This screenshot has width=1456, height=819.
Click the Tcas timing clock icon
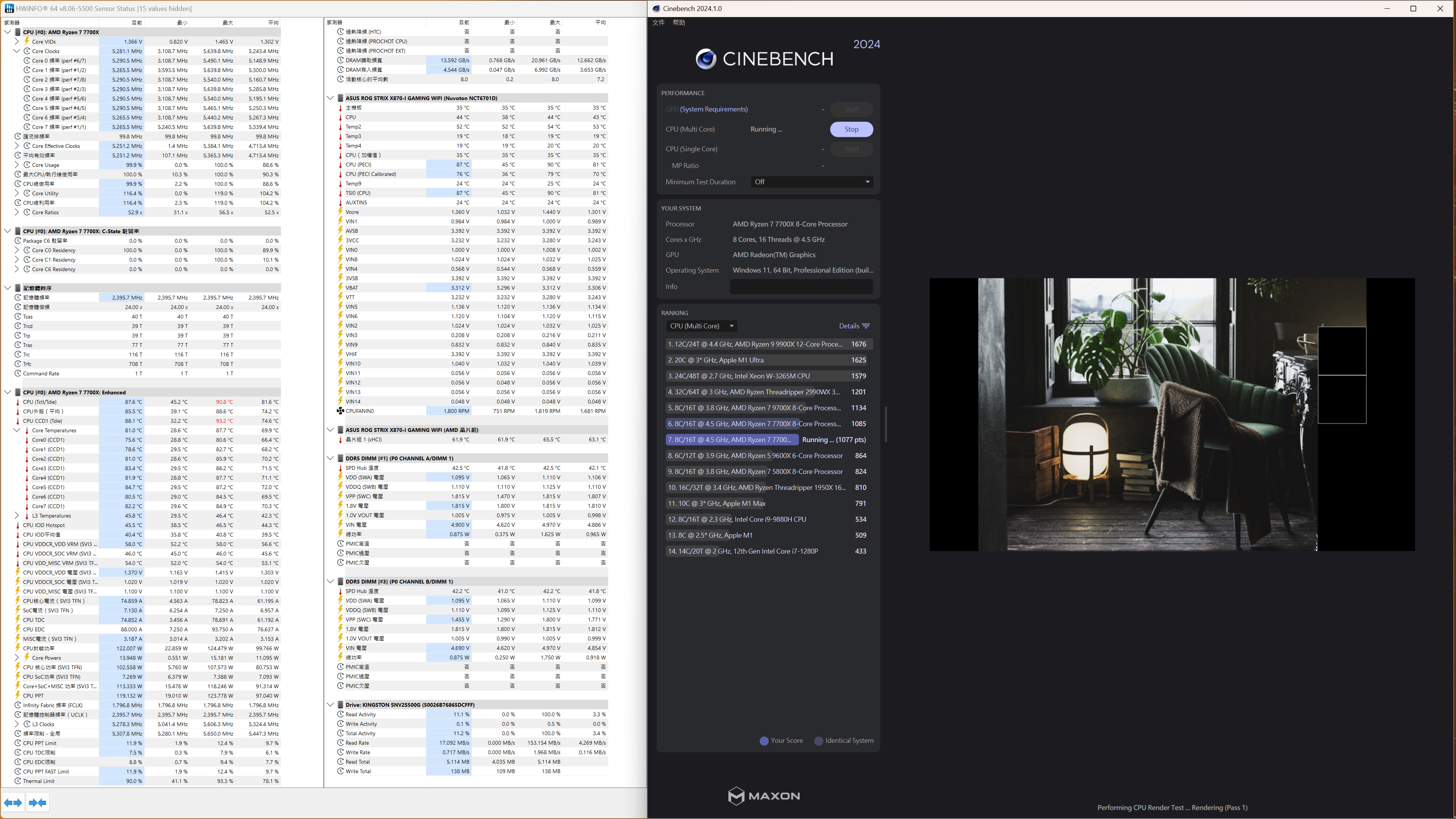(18, 317)
